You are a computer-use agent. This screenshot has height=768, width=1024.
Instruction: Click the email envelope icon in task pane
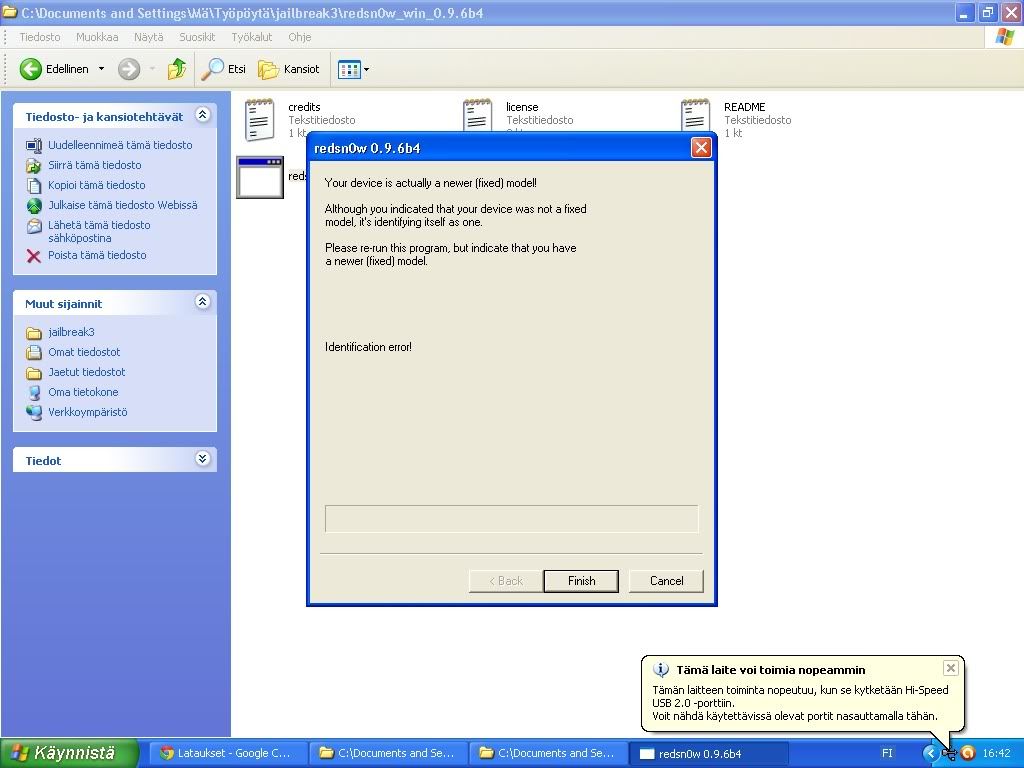tap(34, 226)
